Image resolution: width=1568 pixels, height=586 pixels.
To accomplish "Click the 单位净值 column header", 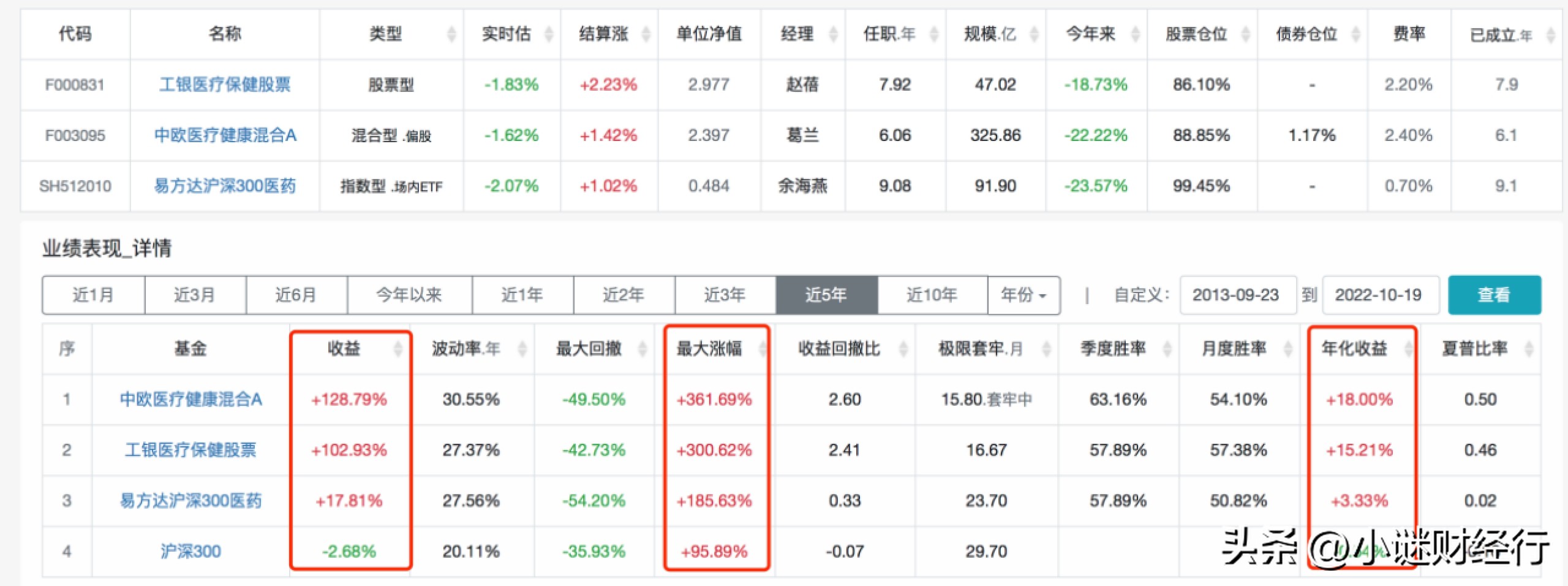I will (709, 34).
